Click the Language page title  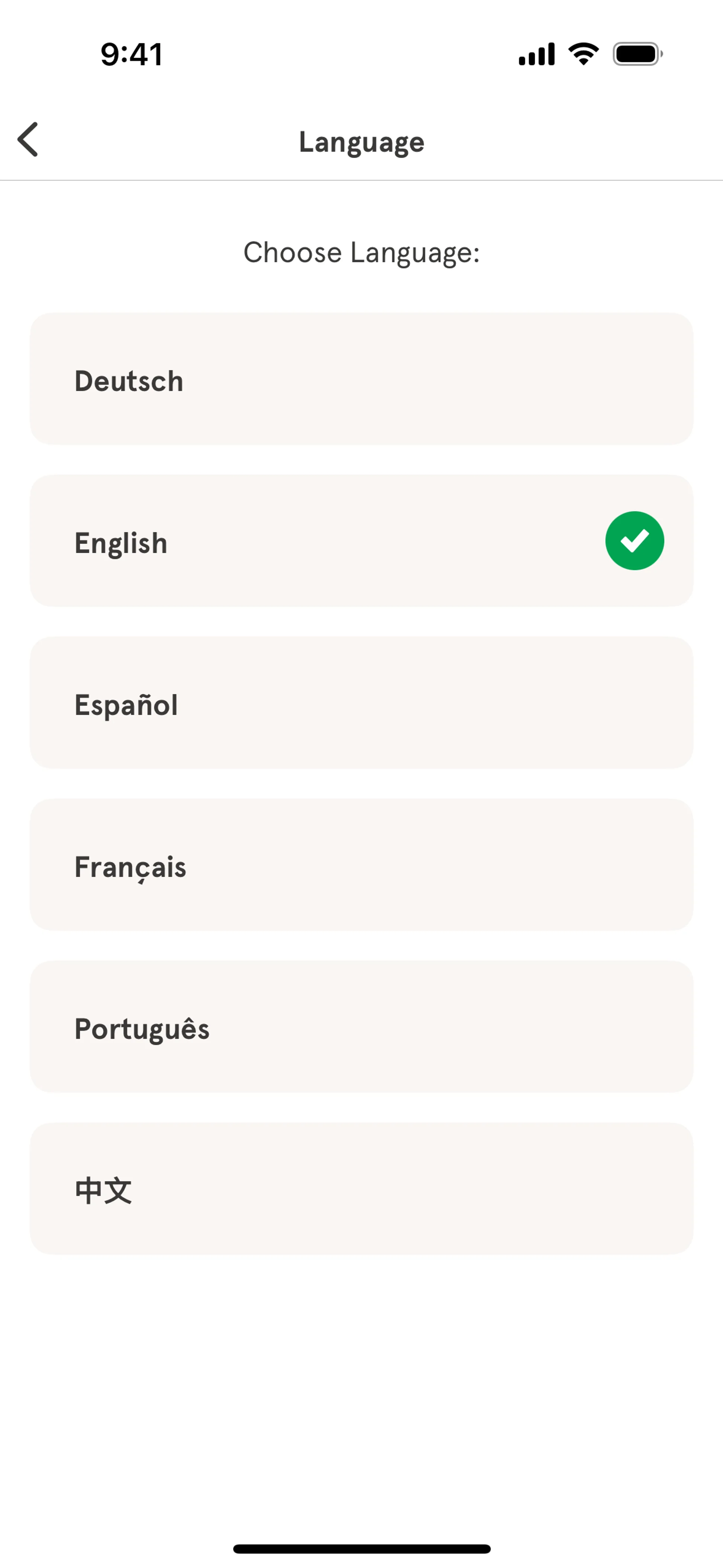pos(361,142)
